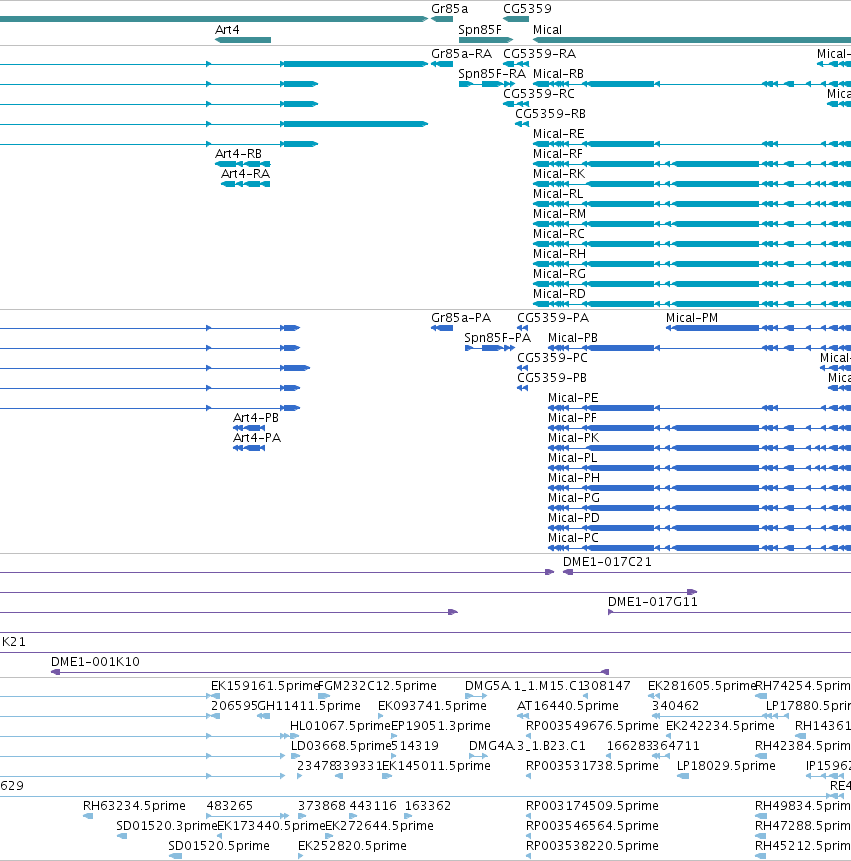Screen dimensions: 851x861
Task: Select the EK093741.5prime EST label
Action: (x=432, y=706)
